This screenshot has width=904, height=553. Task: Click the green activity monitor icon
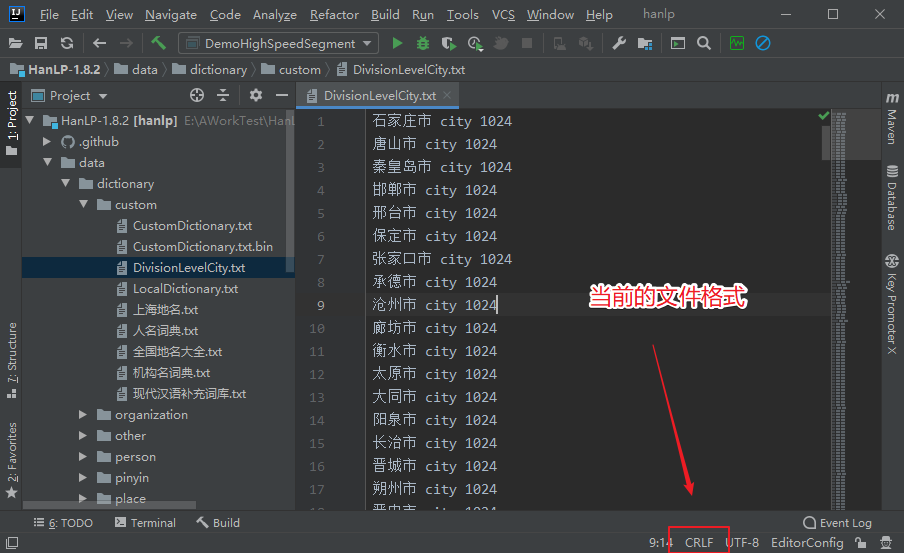click(x=737, y=43)
